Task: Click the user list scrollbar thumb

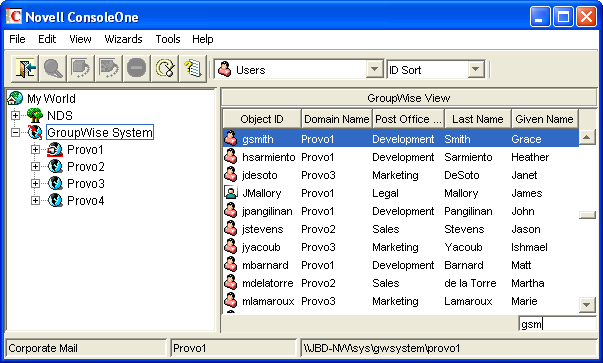Action: (587, 215)
